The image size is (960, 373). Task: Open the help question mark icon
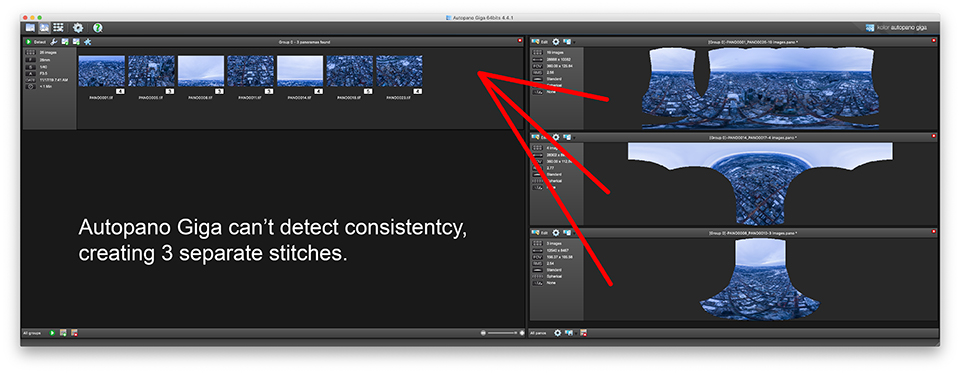[97, 28]
